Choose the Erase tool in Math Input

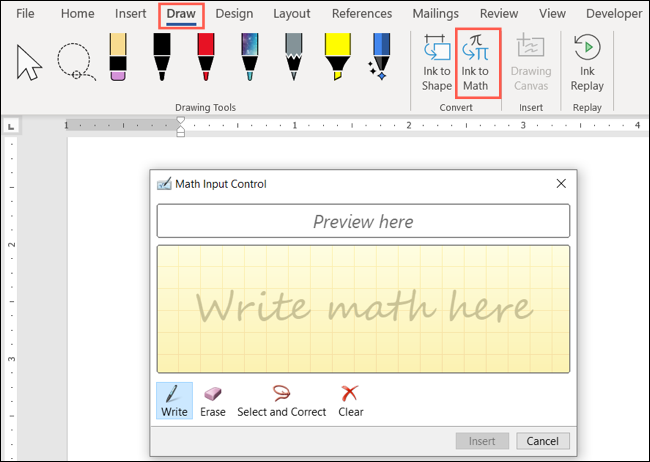(213, 401)
